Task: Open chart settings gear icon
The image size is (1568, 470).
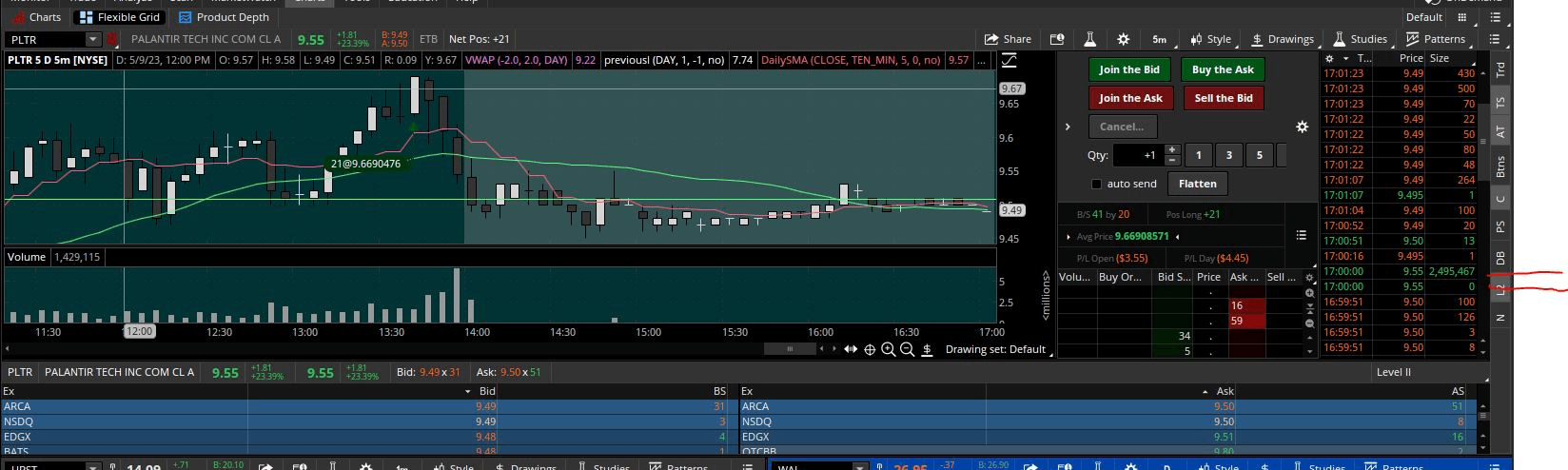Action: (1123, 39)
